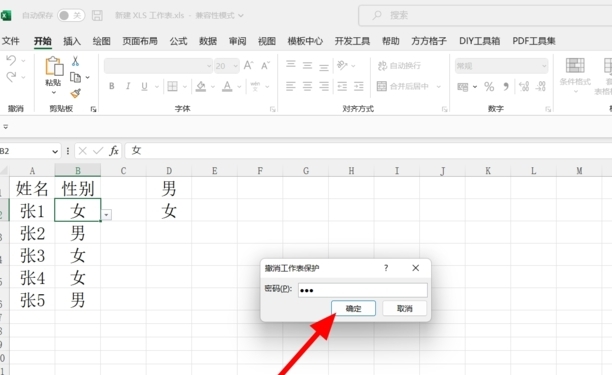Screen dimensions: 612x375
Task: Open the number format dropdown (常规)
Action: point(544,66)
